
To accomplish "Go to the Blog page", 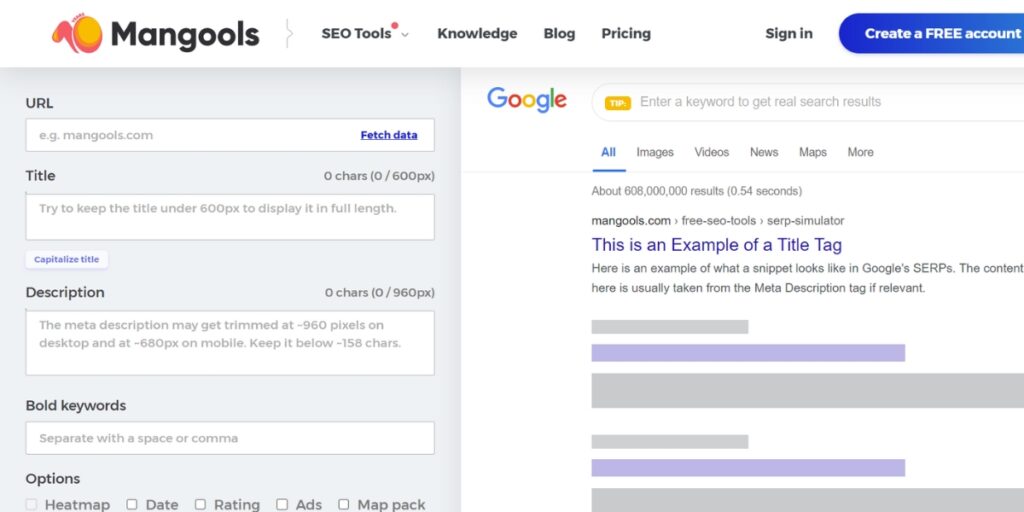I will pyautogui.click(x=559, y=33).
